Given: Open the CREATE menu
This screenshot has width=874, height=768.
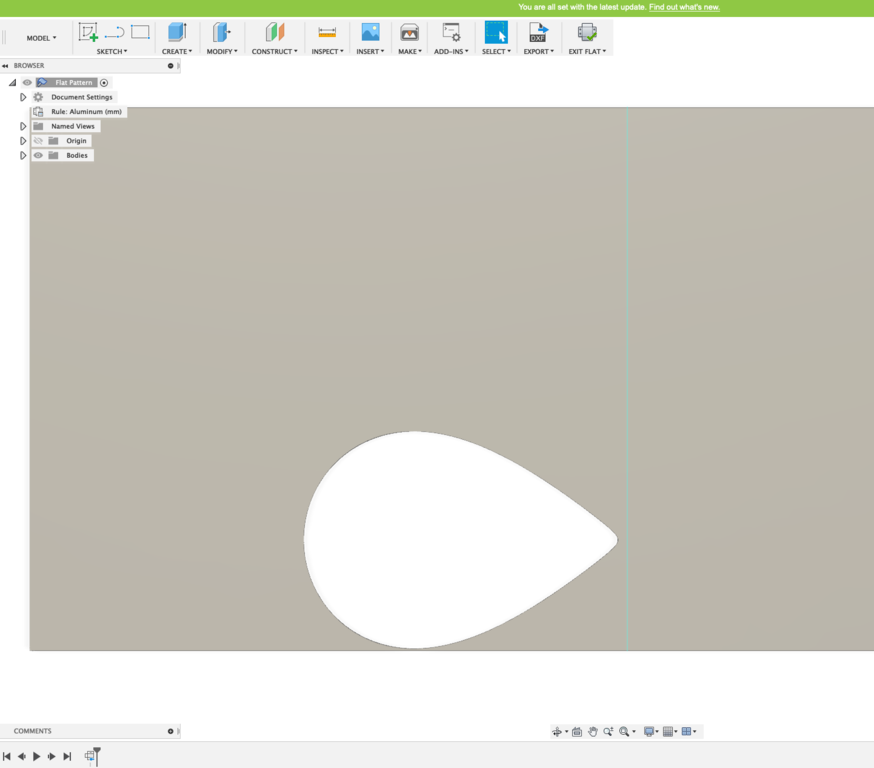Looking at the screenshot, I should click(x=177, y=51).
